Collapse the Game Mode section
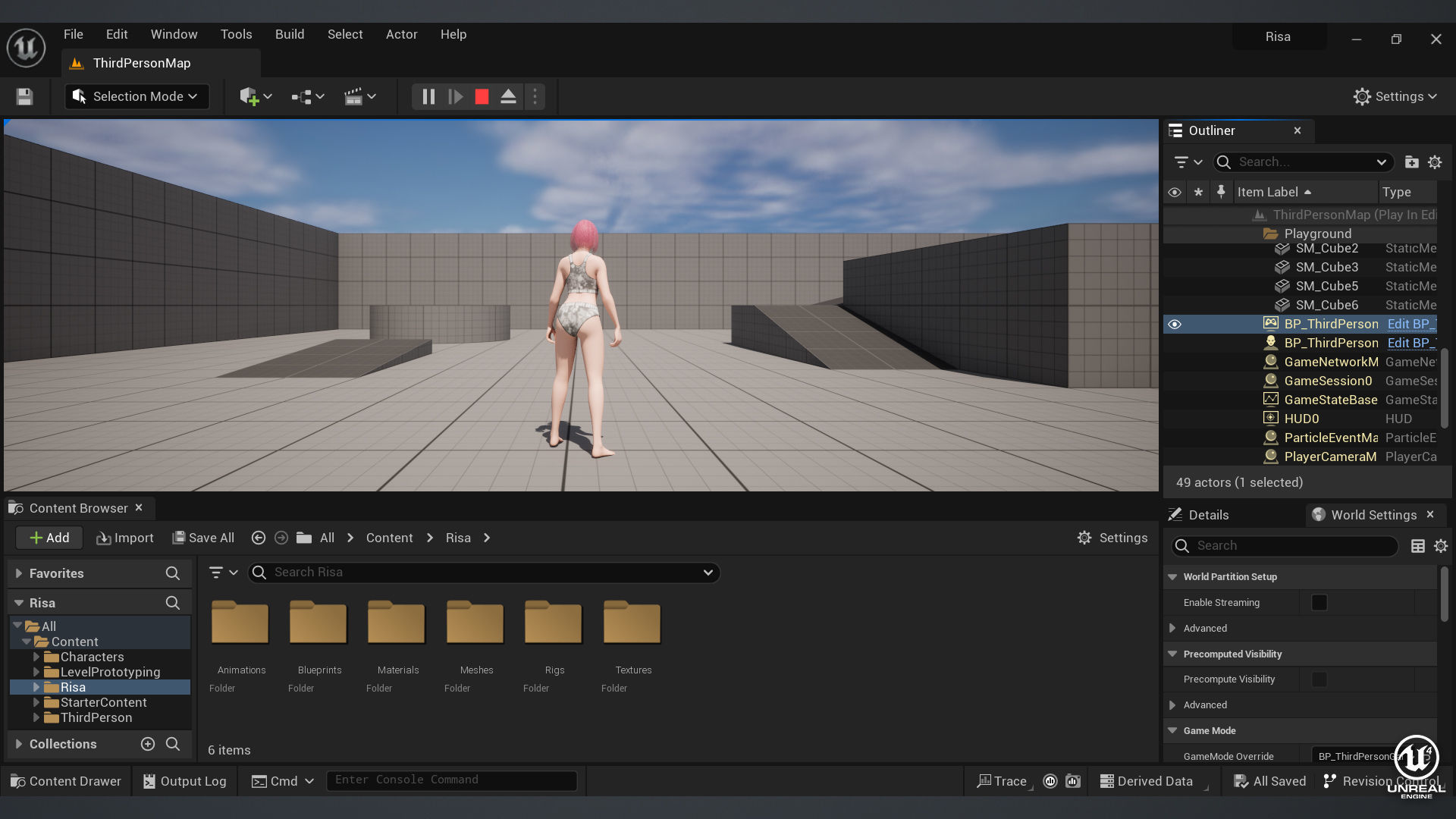Image resolution: width=1456 pixels, height=819 pixels. 1172,731
